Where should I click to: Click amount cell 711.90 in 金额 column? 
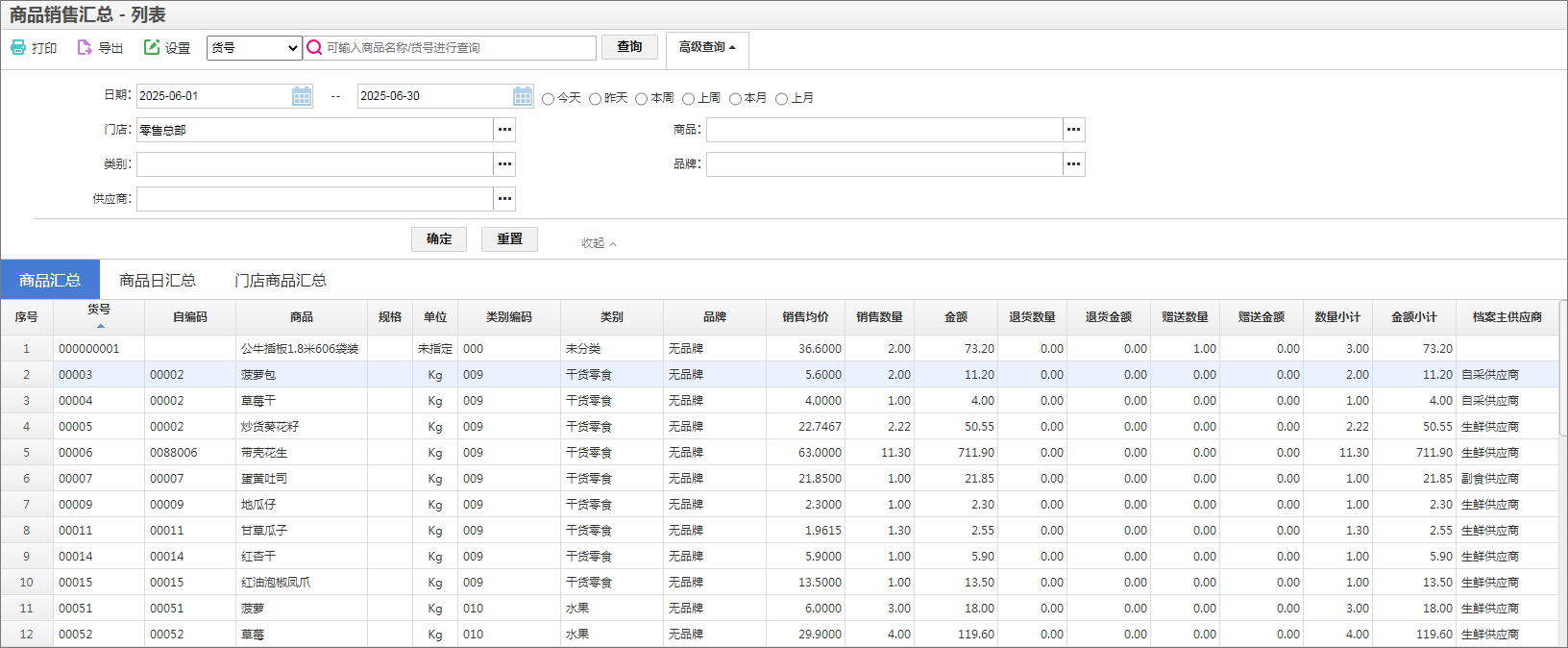pos(957,452)
